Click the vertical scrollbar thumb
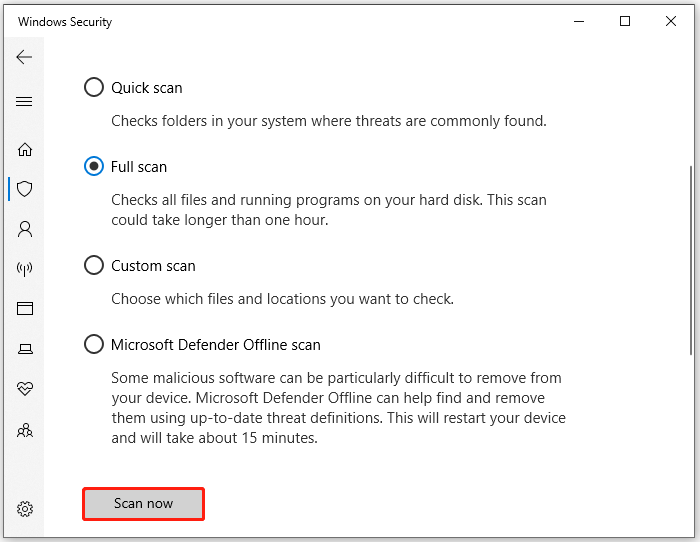 click(690, 258)
